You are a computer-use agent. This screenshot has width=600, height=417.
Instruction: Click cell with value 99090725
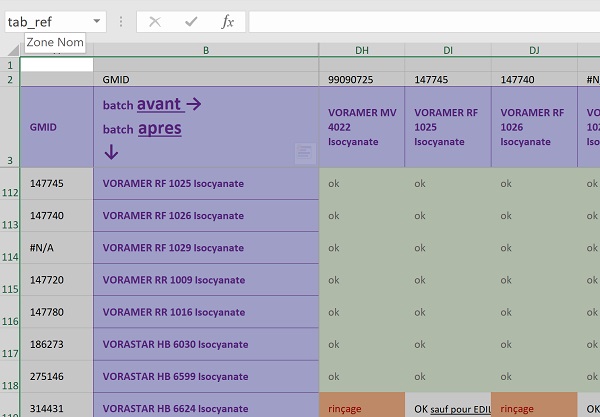click(362, 79)
